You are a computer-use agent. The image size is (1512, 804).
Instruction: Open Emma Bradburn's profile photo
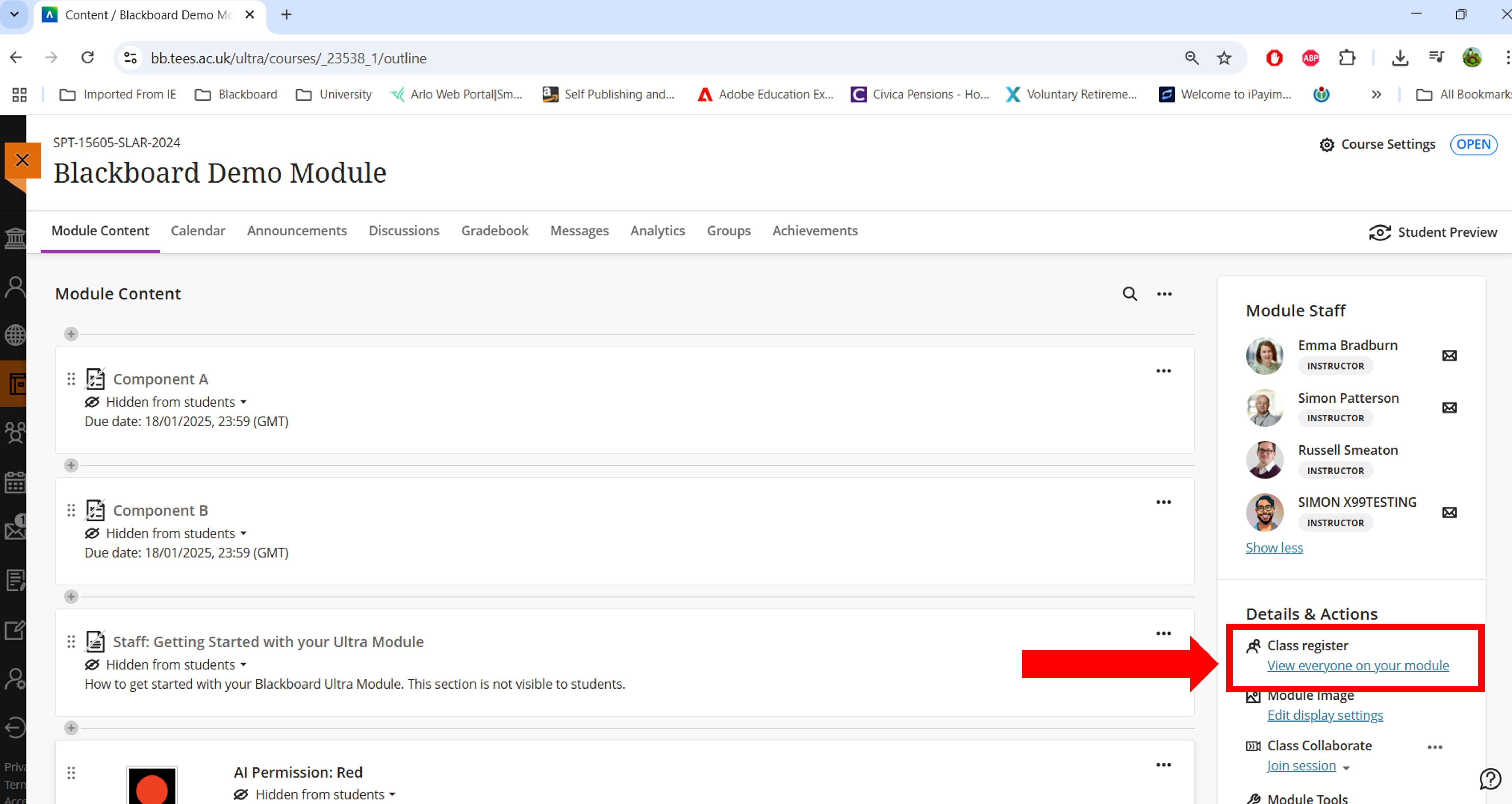(x=1264, y=355)
